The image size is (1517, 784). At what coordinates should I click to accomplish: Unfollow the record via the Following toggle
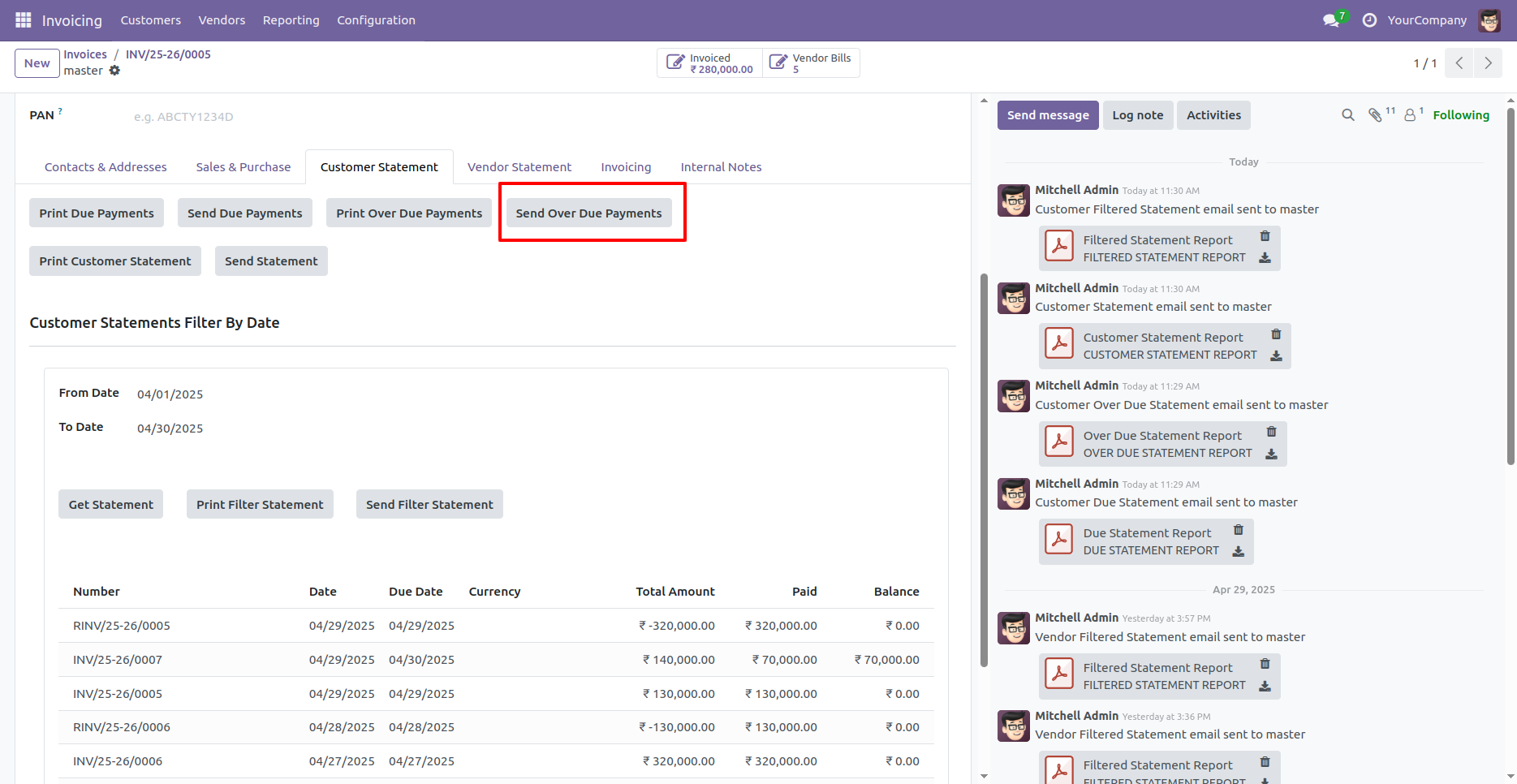[x=1460, y=114]
